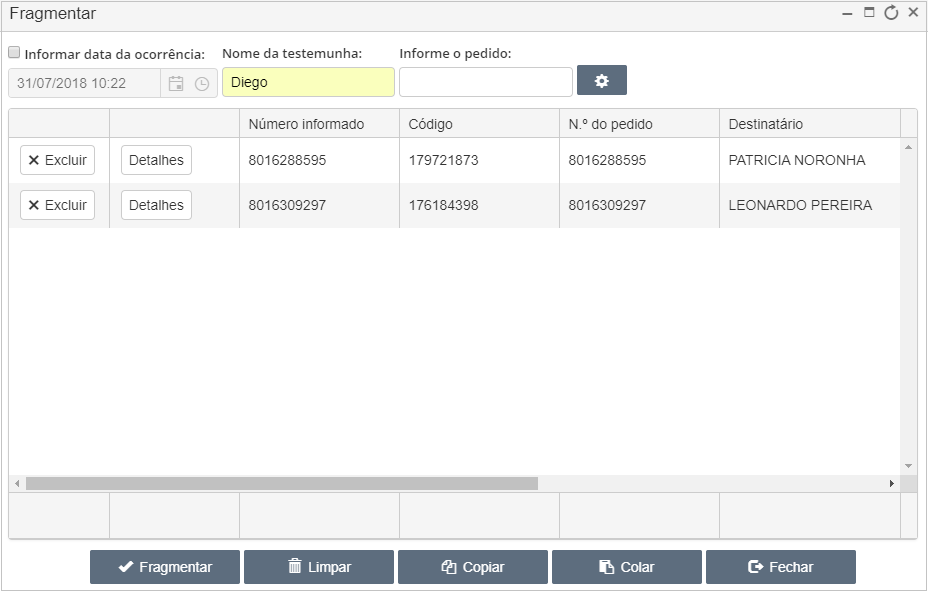Select PATRICIA NORONHA recipient cell
This screenshot has width=928, height=595.
click(x=810, y=160)
